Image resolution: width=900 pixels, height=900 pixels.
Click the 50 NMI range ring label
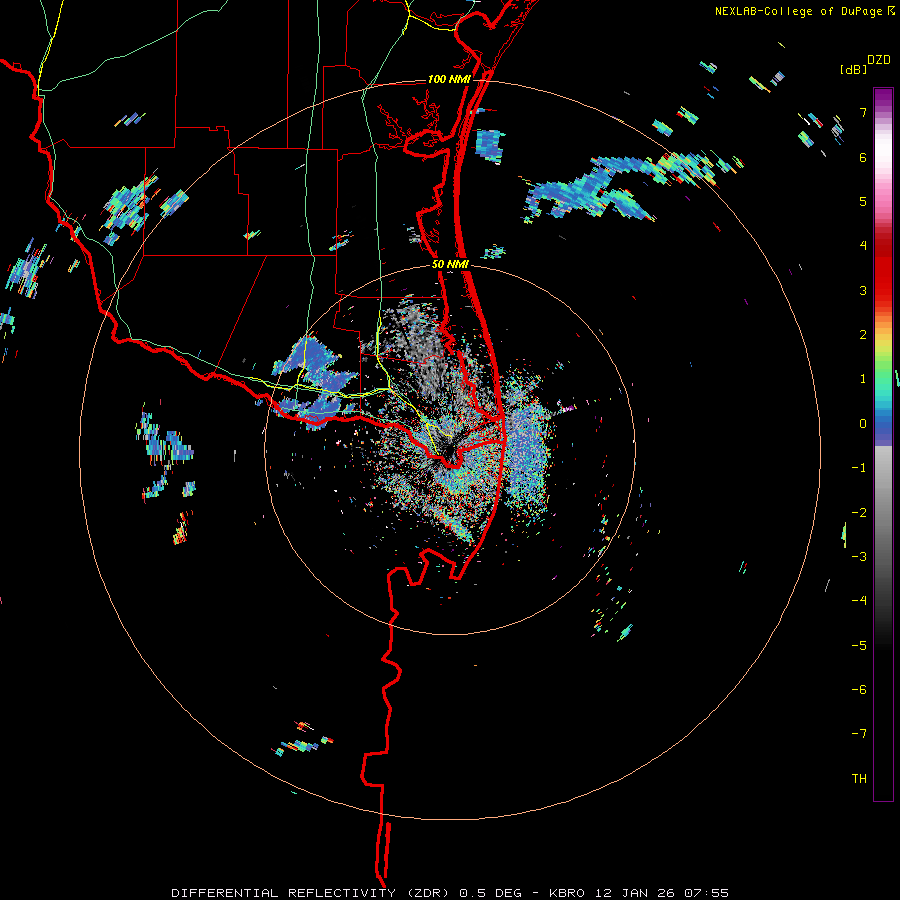click(x=450, y=265)
